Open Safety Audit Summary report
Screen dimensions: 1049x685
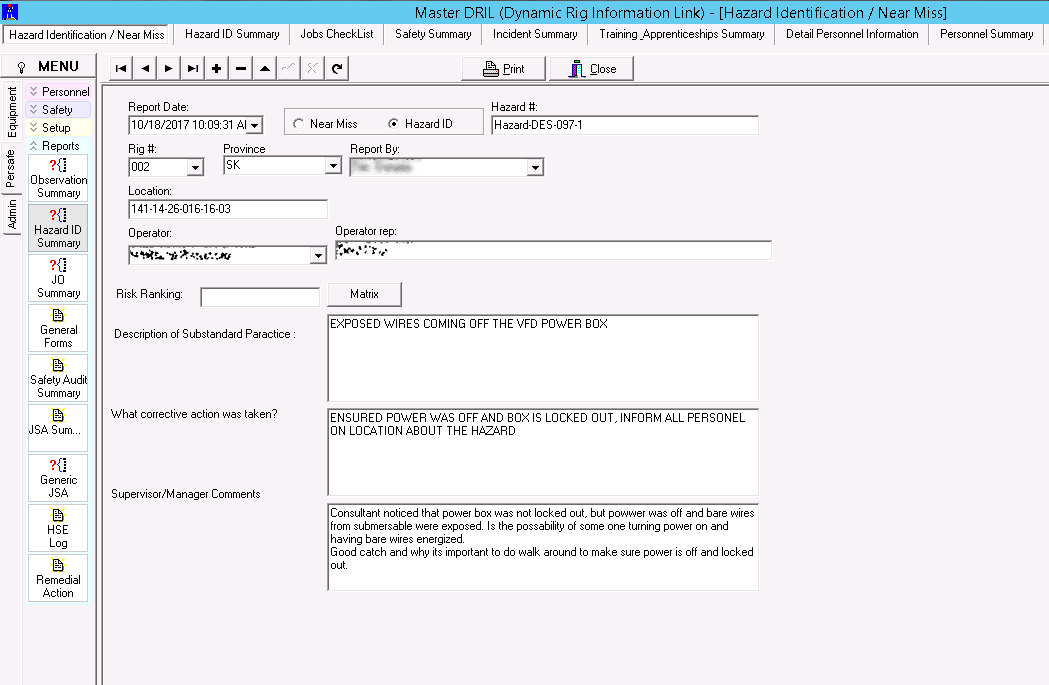click(x=58, y=378)
